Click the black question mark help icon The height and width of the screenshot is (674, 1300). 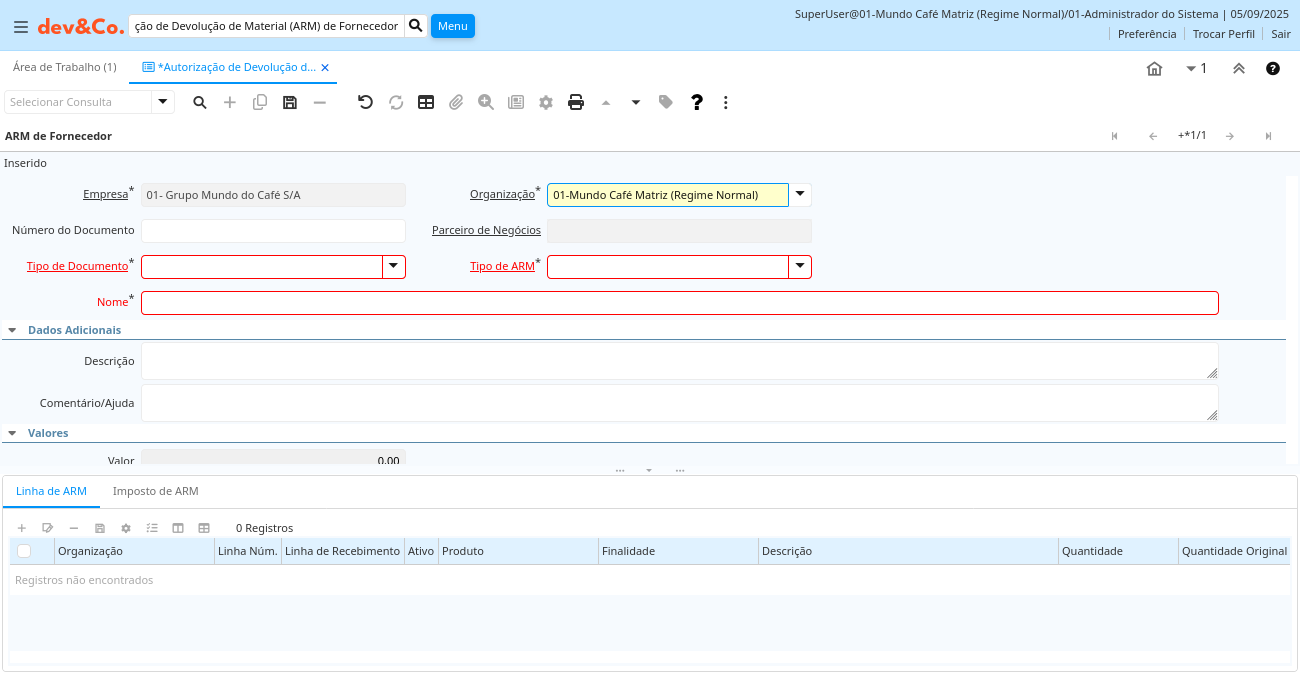coord(697,102)
